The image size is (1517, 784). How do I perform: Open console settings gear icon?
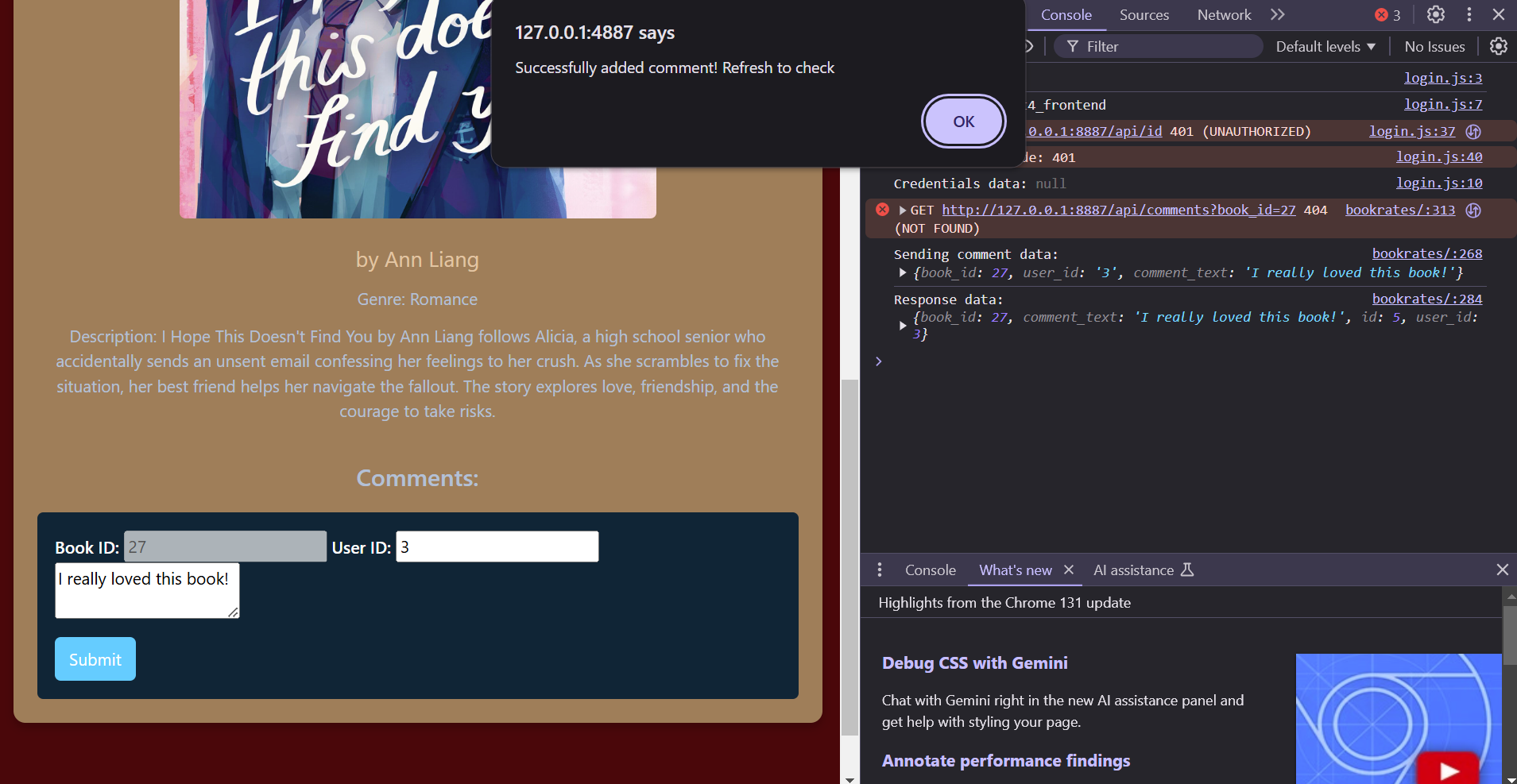1498,46
